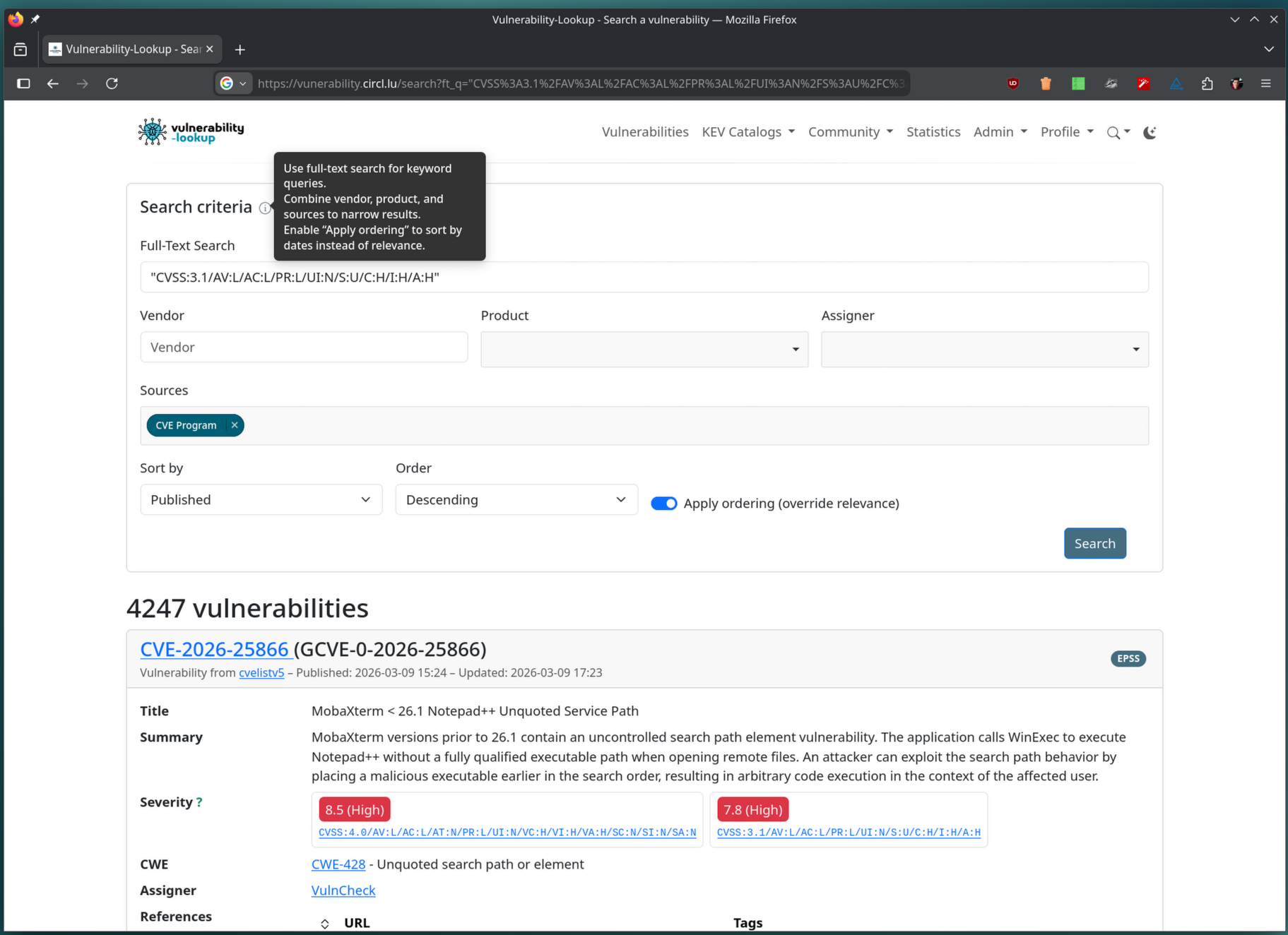This screenshot has width=1288, height=935.
Task: Expand the Order Descending dropdown
Action: [x=516, y=500]
